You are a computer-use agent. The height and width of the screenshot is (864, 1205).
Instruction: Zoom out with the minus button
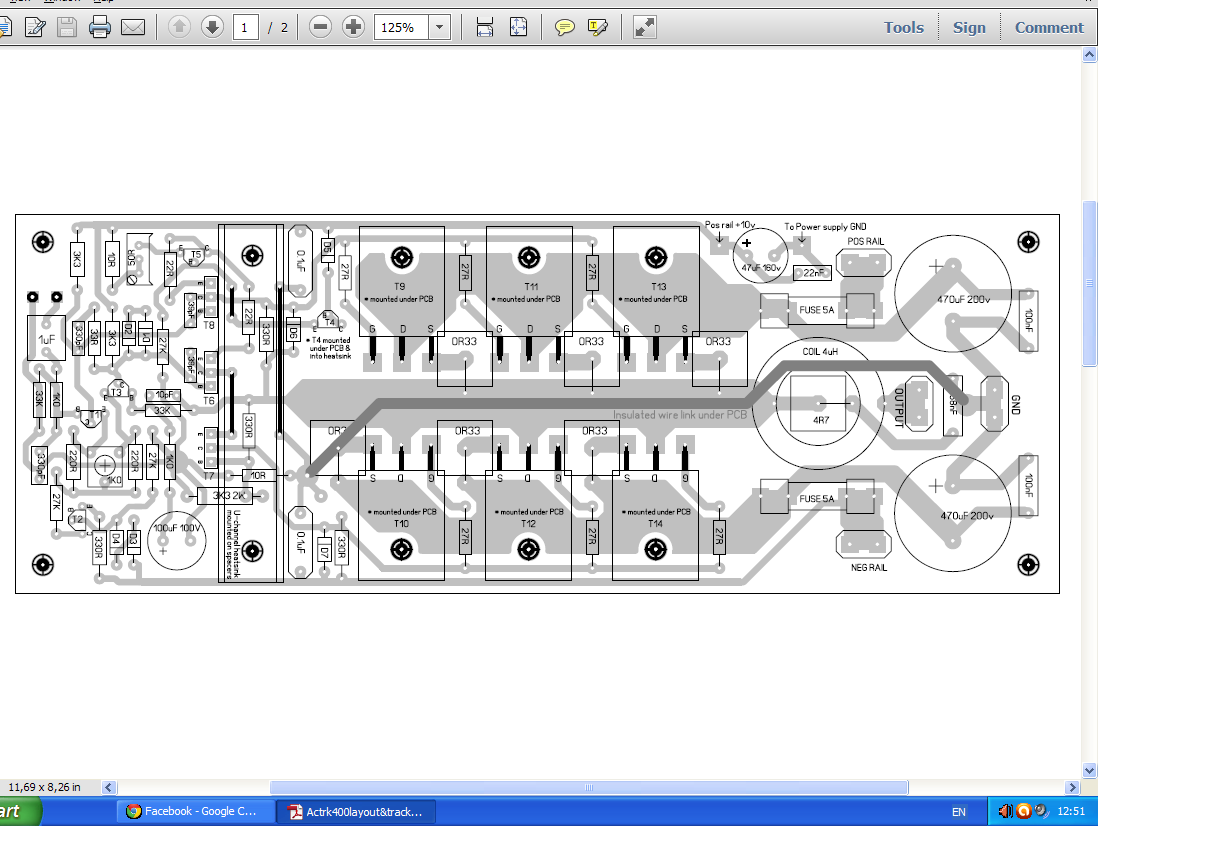[320, 28]
